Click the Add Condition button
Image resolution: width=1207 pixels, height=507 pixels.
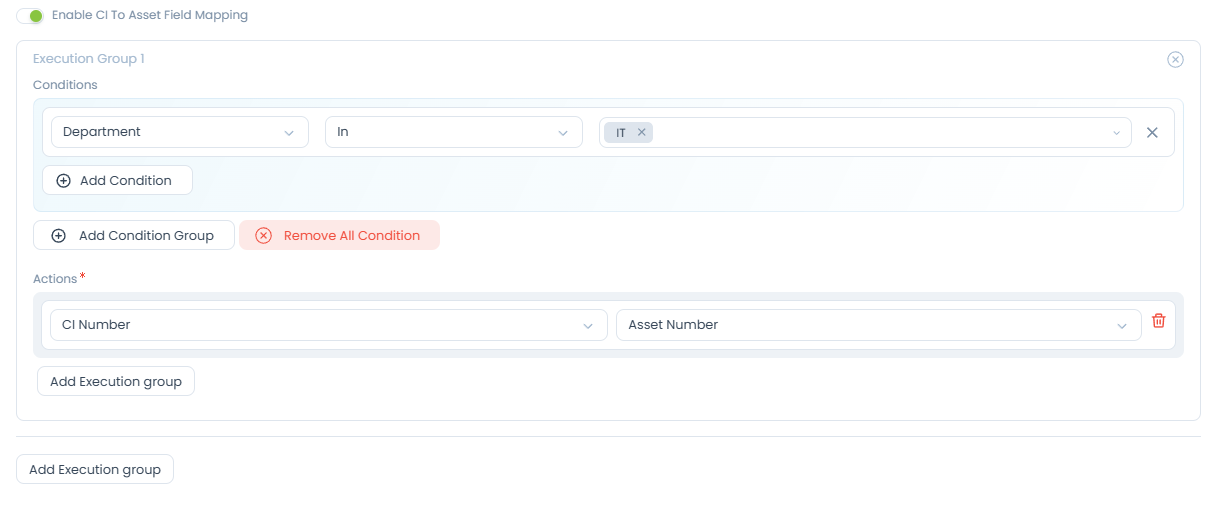click(117, 181)
